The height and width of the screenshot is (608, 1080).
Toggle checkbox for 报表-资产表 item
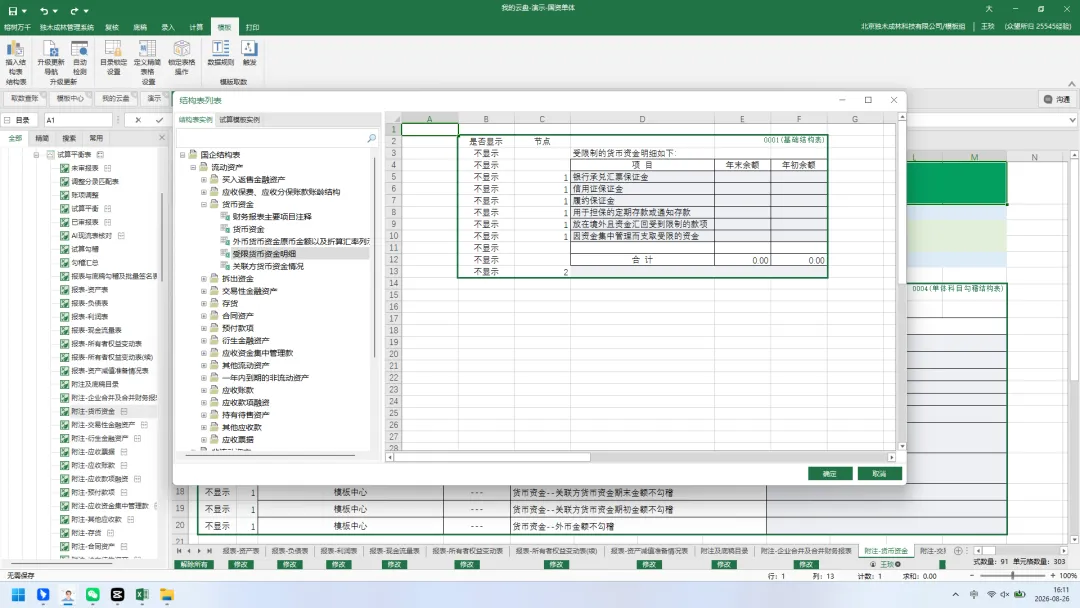click(64, 289)
